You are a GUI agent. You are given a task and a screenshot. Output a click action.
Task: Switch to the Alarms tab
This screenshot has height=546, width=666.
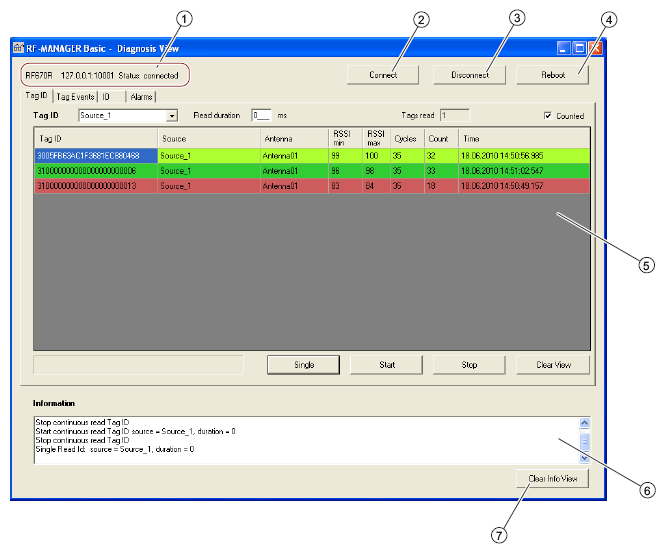coord(141,97)
